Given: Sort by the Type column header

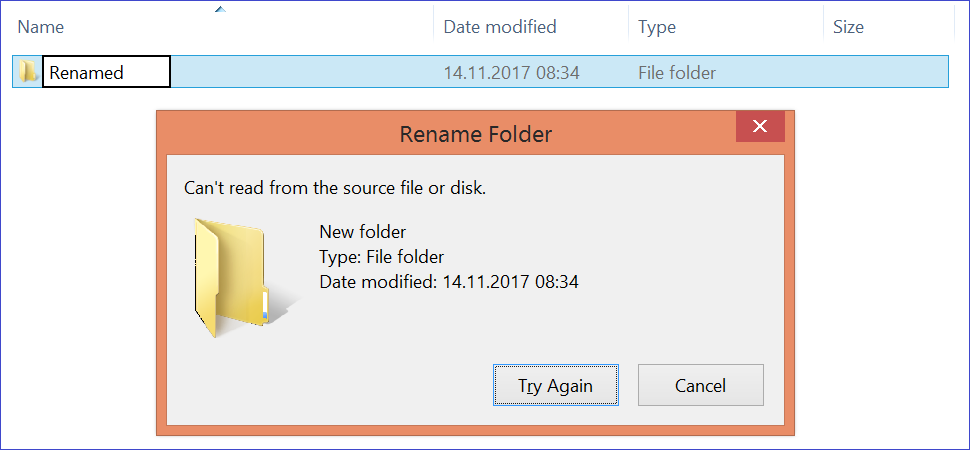Looking at the screenshot, I should click(726, 27).
